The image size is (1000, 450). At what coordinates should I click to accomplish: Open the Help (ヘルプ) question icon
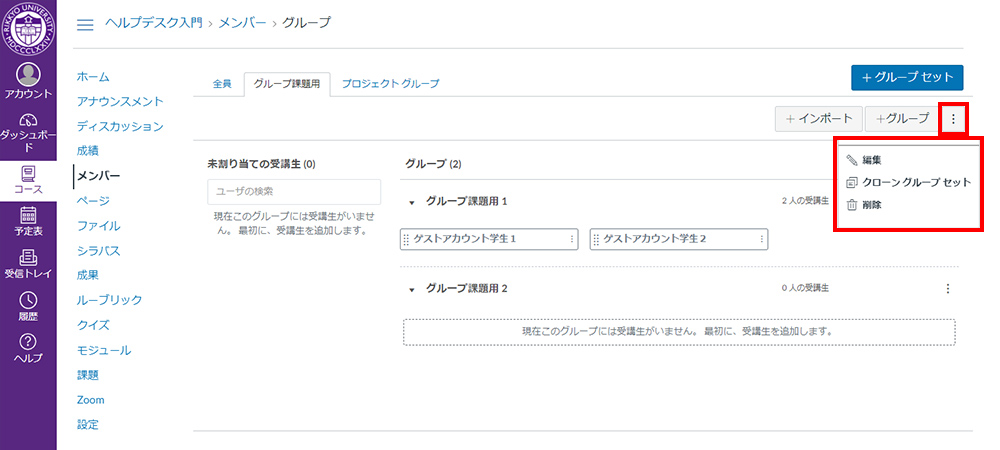[x=28, y=348]
